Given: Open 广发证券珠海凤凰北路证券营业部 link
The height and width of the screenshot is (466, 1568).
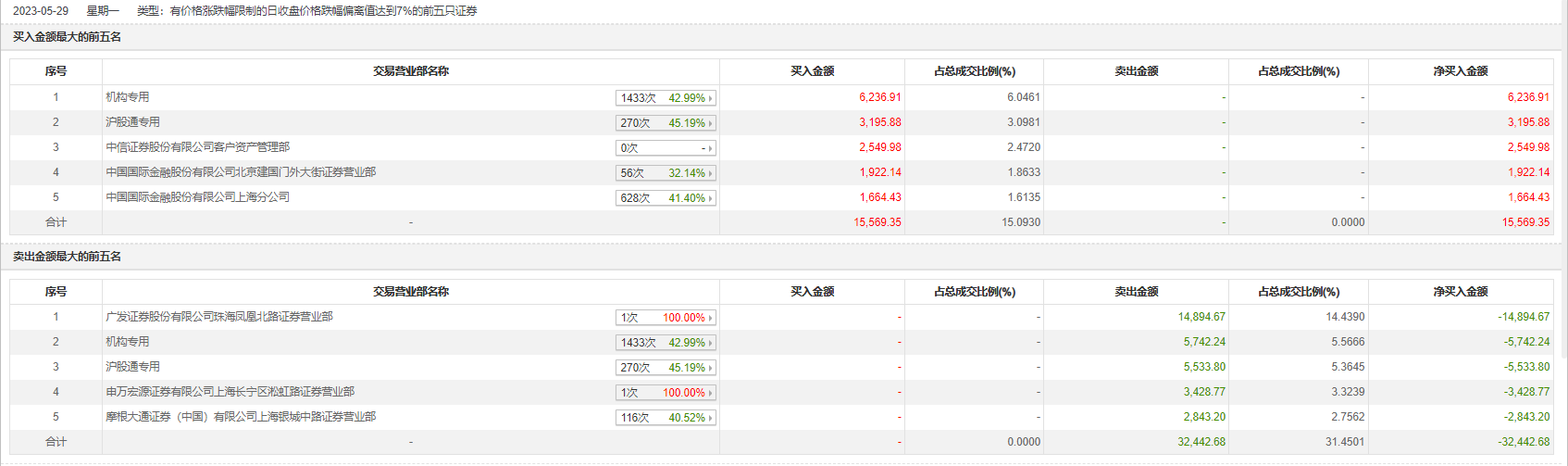Looking at the screenshot, I should (219, 317).
